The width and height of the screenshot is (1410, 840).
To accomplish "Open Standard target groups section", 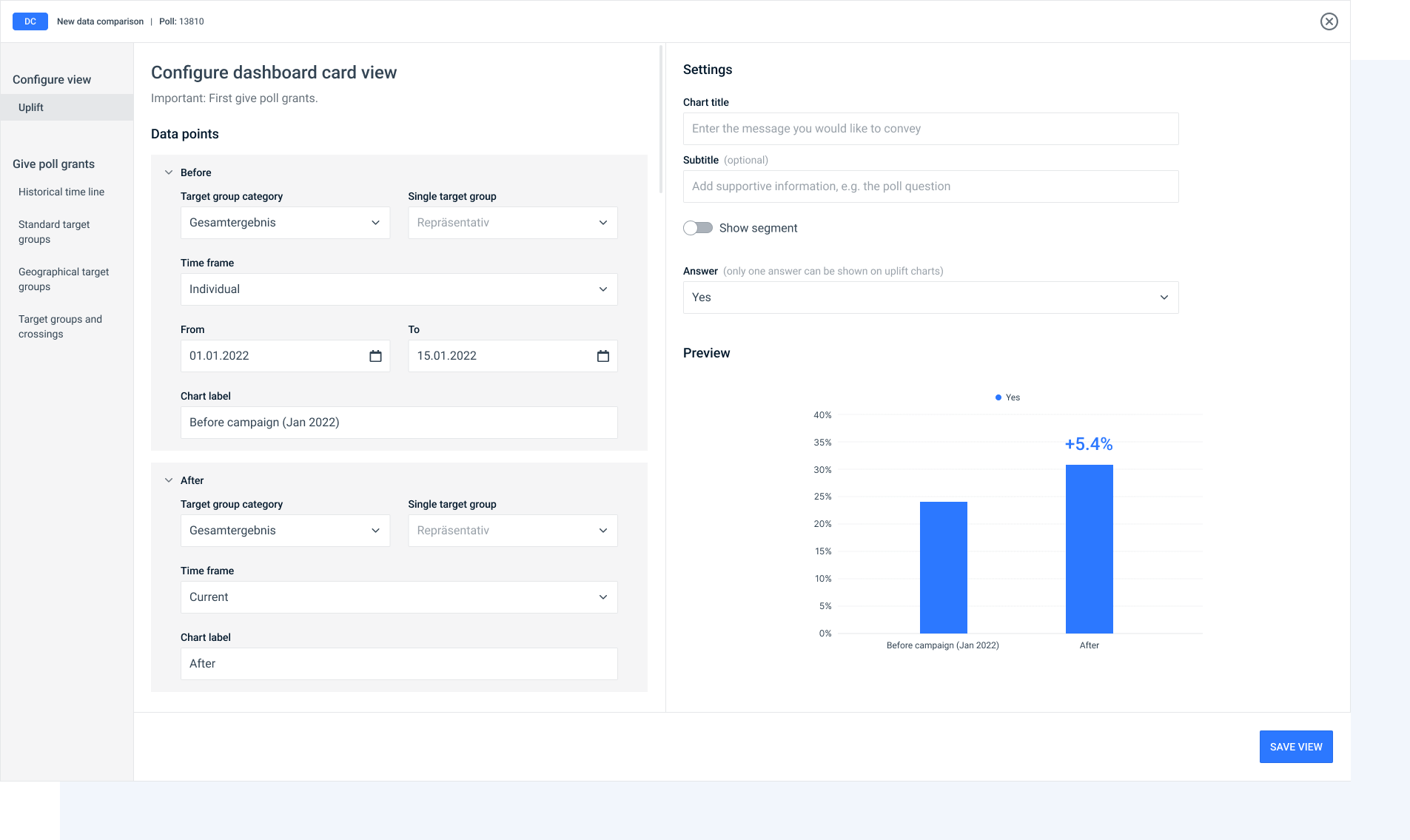I will tap(54, 232).
